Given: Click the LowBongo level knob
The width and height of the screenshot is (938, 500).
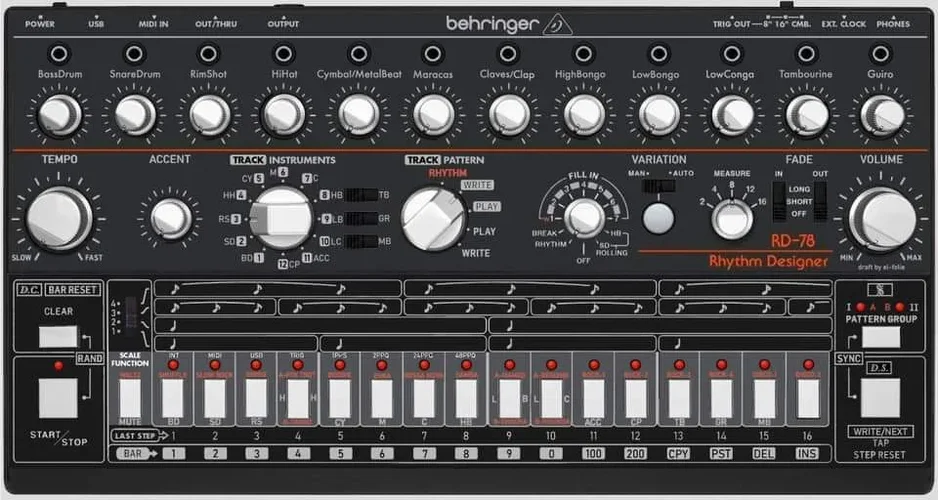Looking at the screenshot, I should (659, 115).
